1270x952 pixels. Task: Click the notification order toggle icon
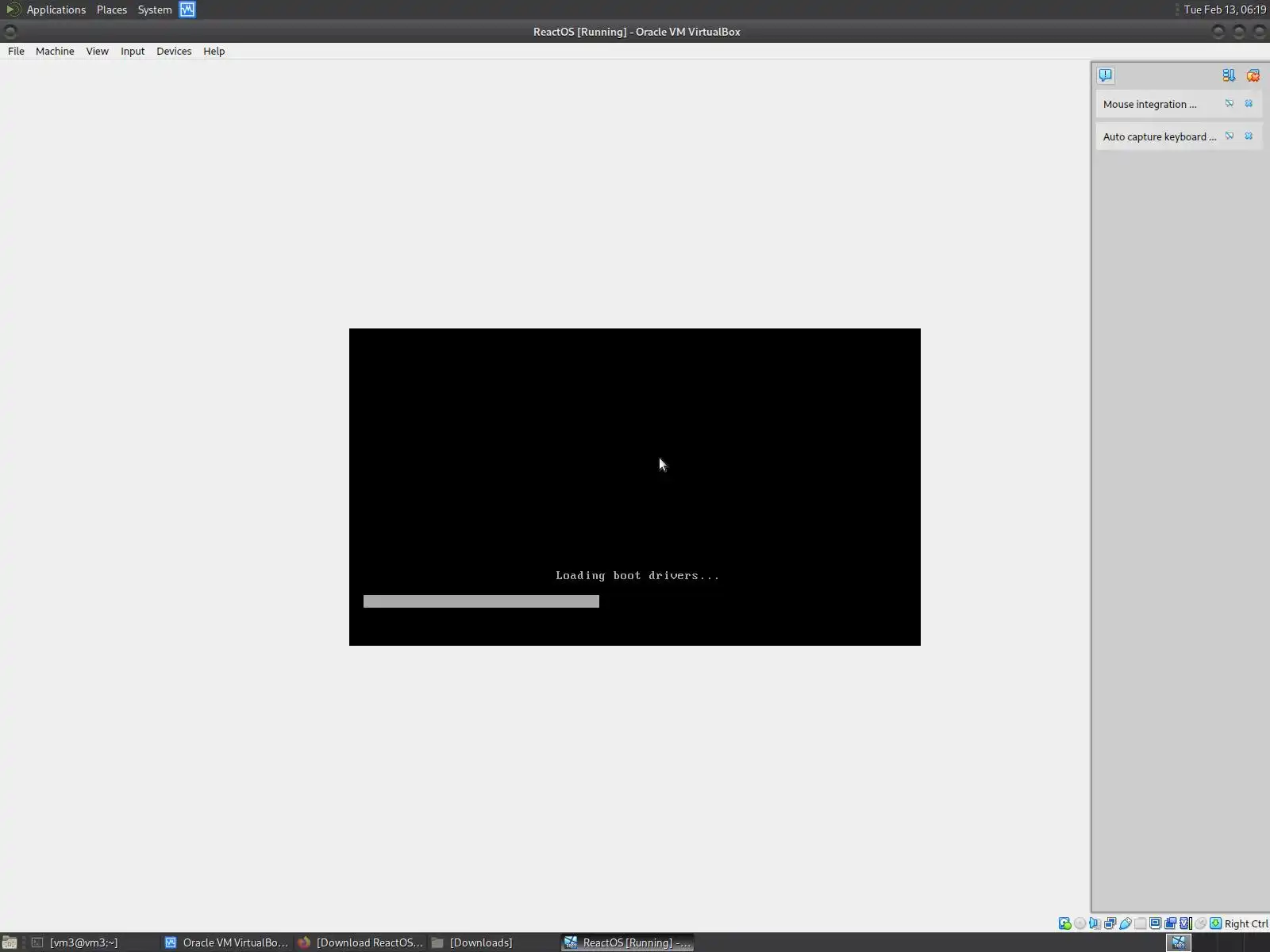pyautogui.click(x=1229, y=75)
